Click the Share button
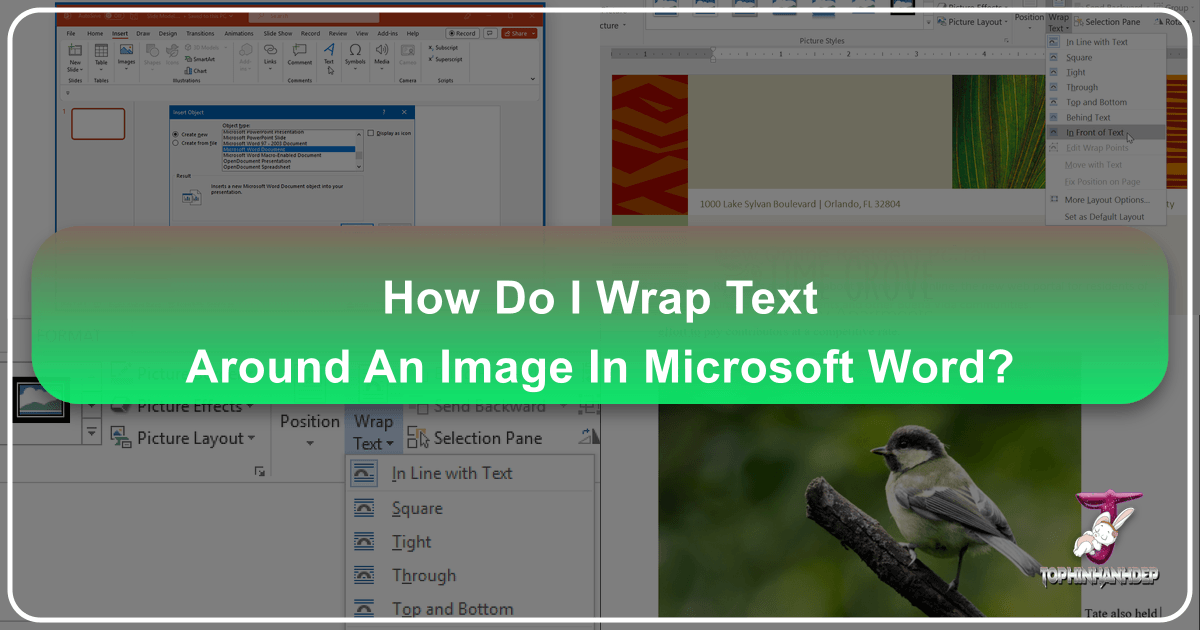 (519, 32)
